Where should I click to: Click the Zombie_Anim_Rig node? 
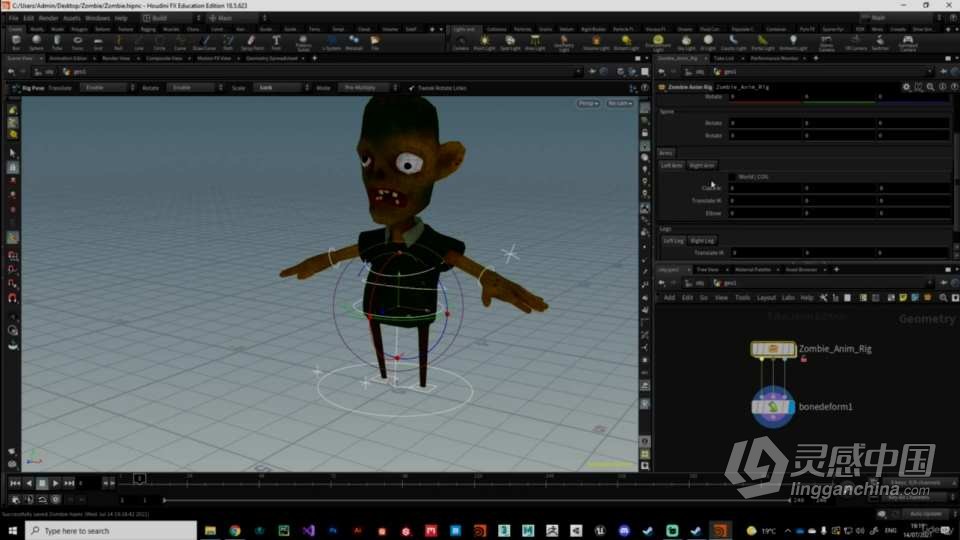pos(773,349)
